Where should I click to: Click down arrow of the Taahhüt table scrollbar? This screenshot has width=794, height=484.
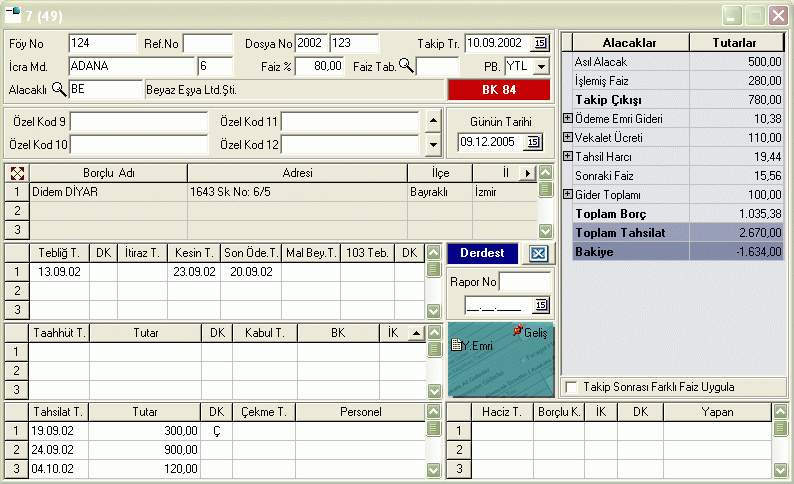pos(434,390)
